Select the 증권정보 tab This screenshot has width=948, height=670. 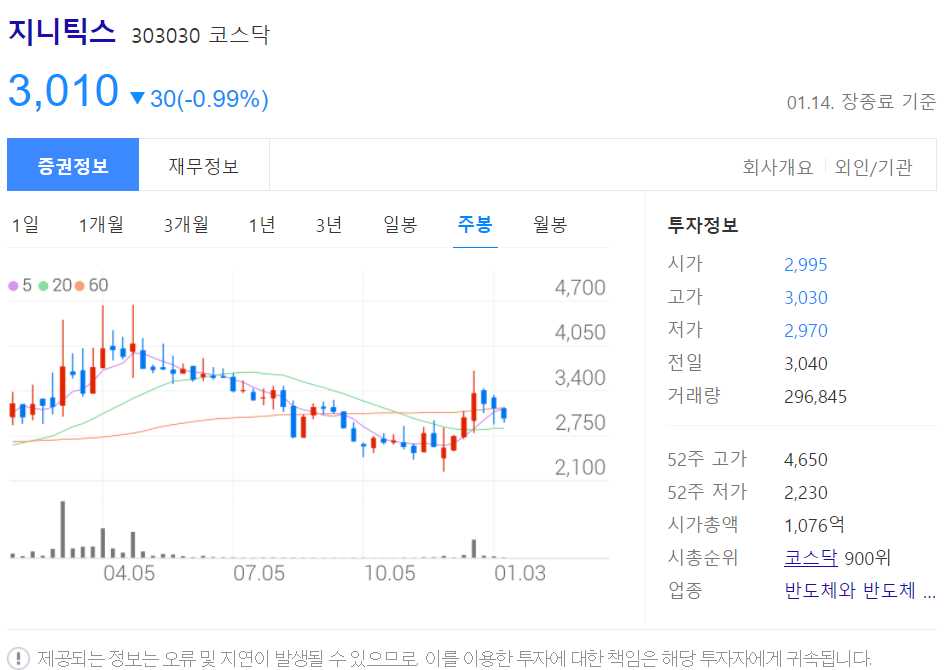tap(73, 164)
